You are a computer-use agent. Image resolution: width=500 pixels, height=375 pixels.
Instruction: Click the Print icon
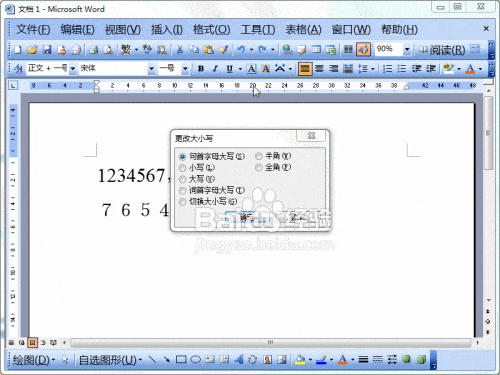pos(94,50)
